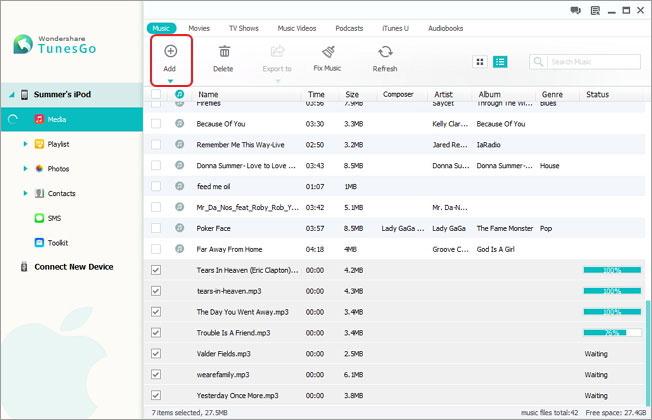
Task: Uncheck Tears In Heaven (Eric Clapton) checkbox
Action: [x=156, y=270]
